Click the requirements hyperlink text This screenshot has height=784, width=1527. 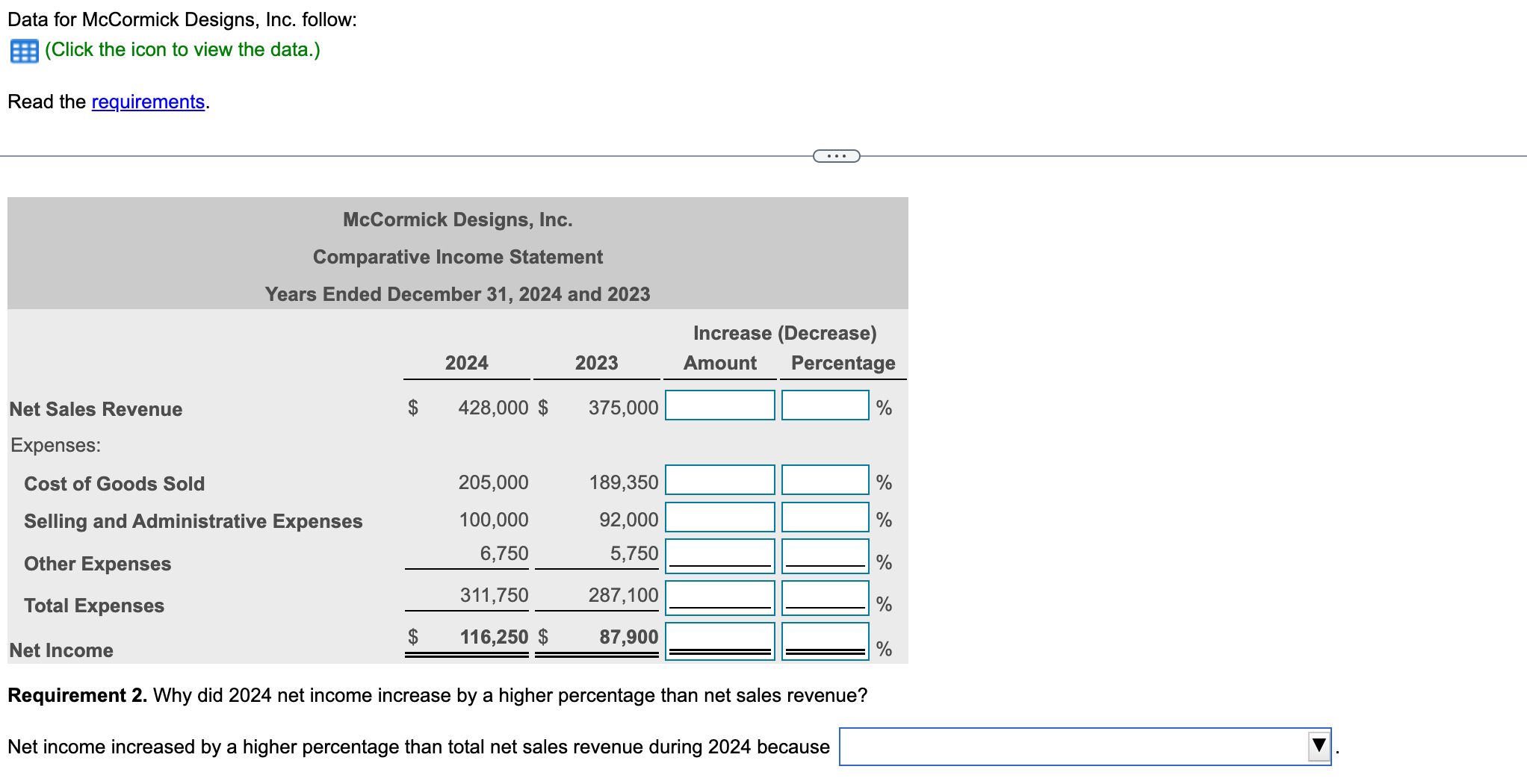[x=147, y=102]
